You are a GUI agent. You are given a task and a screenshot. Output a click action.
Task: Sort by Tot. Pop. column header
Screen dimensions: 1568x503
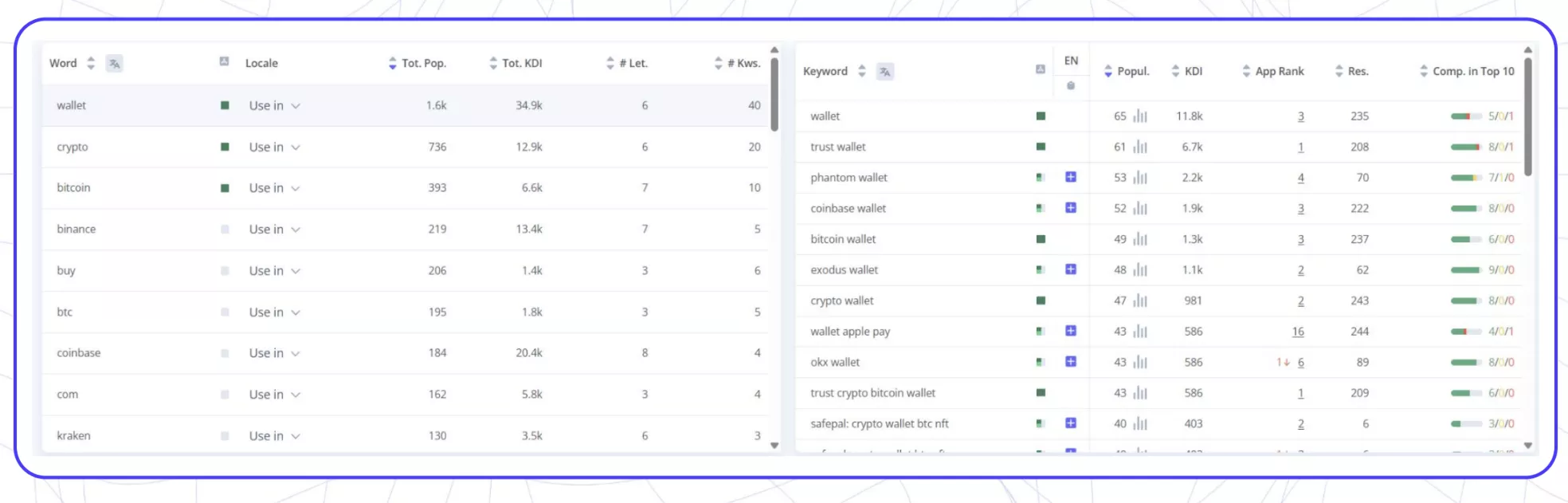(417, 63)
